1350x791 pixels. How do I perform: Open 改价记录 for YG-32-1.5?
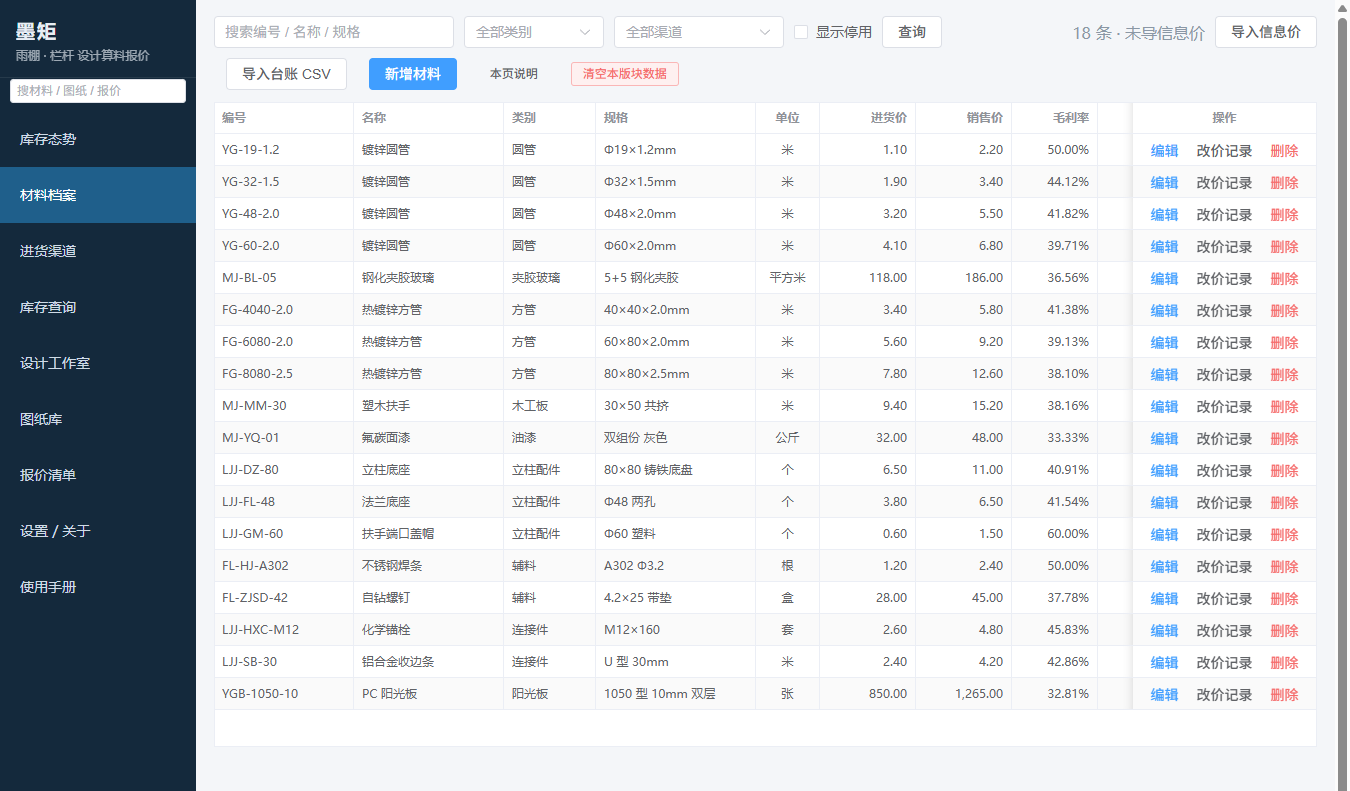[1224, 183]
